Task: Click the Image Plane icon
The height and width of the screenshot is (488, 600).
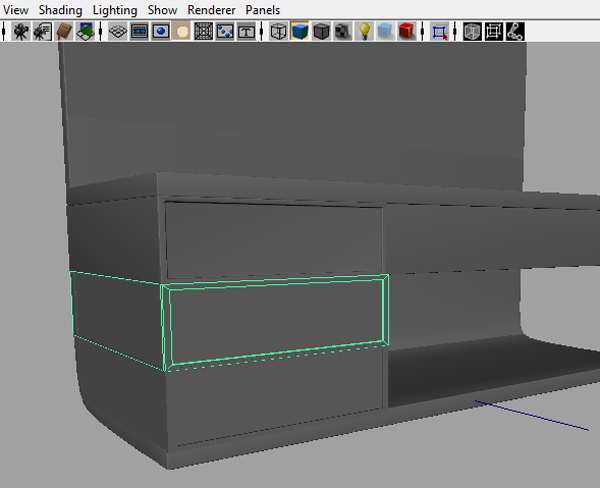Action: click(x=85, y=31)
